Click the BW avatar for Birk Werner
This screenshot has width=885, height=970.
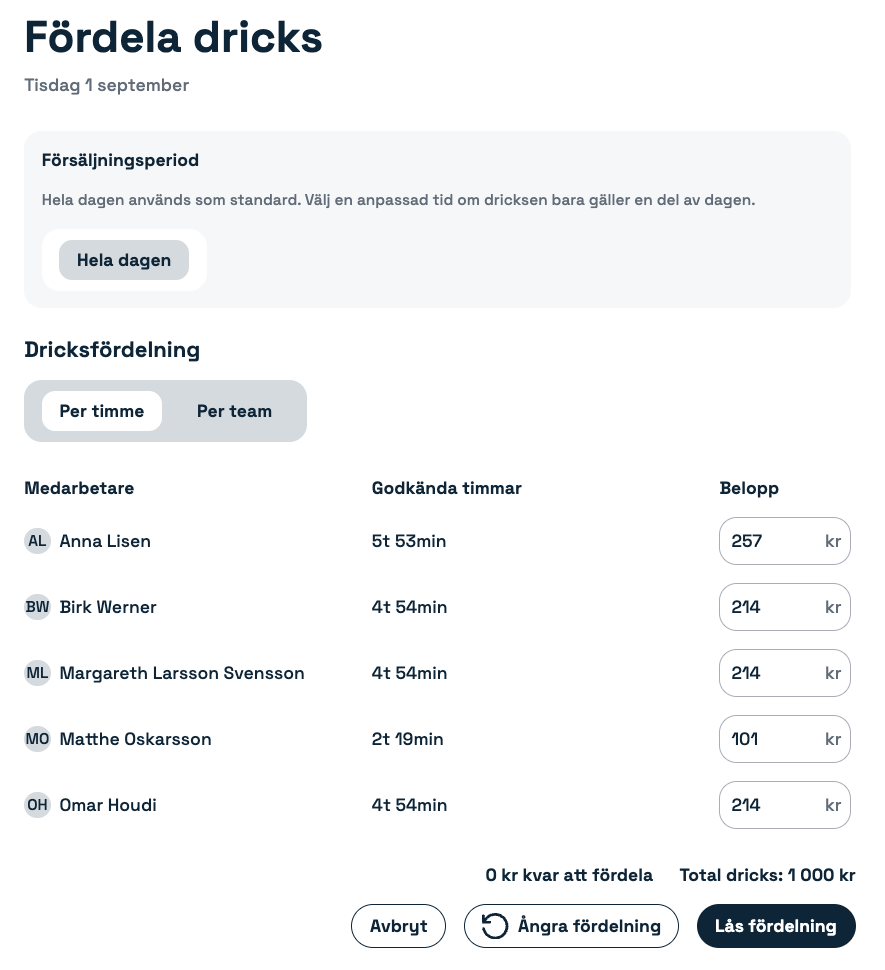coord(37,607)
